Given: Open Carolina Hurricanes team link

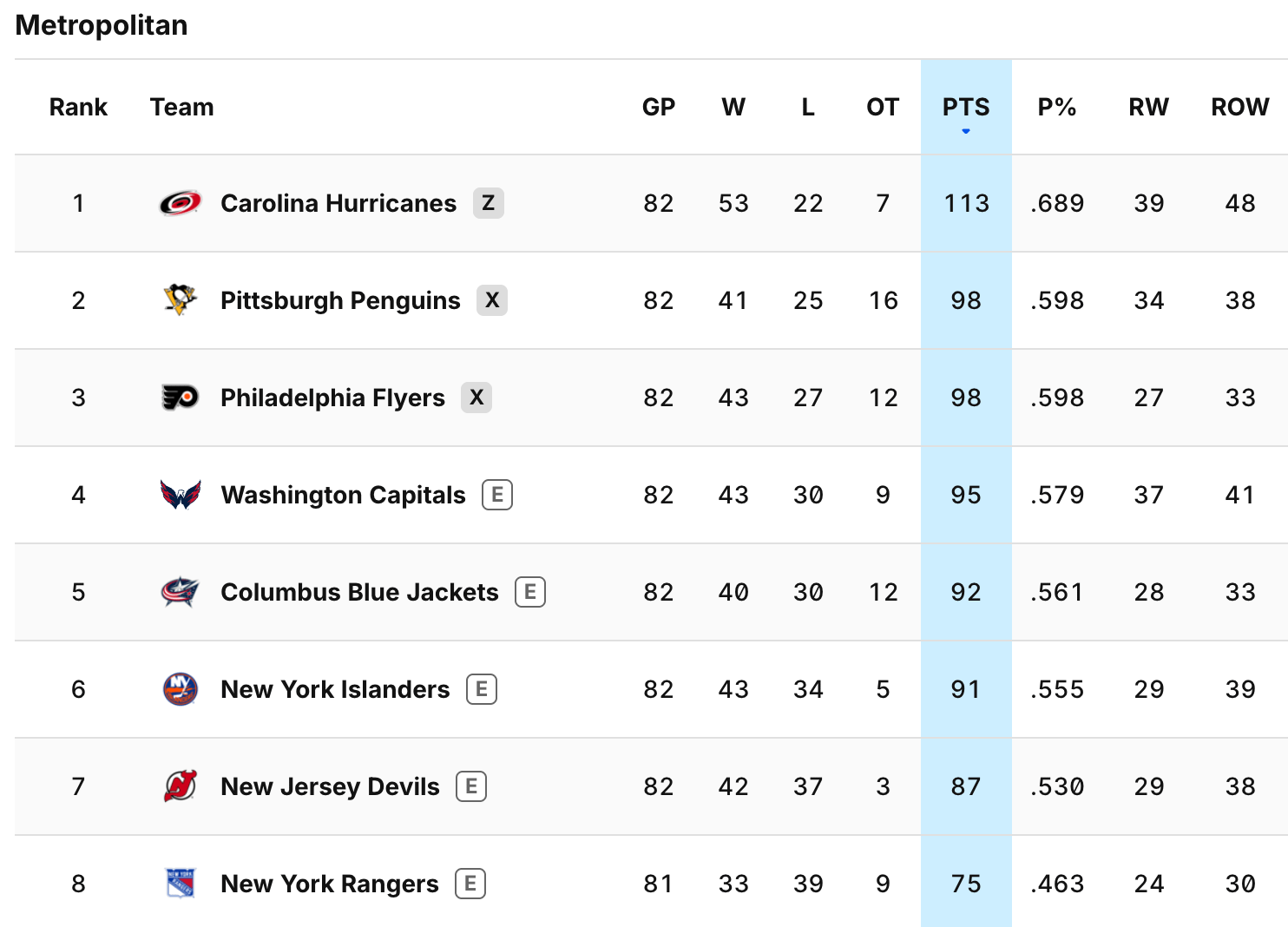Looking at the screenshot, I should click(x=338, y=203).
